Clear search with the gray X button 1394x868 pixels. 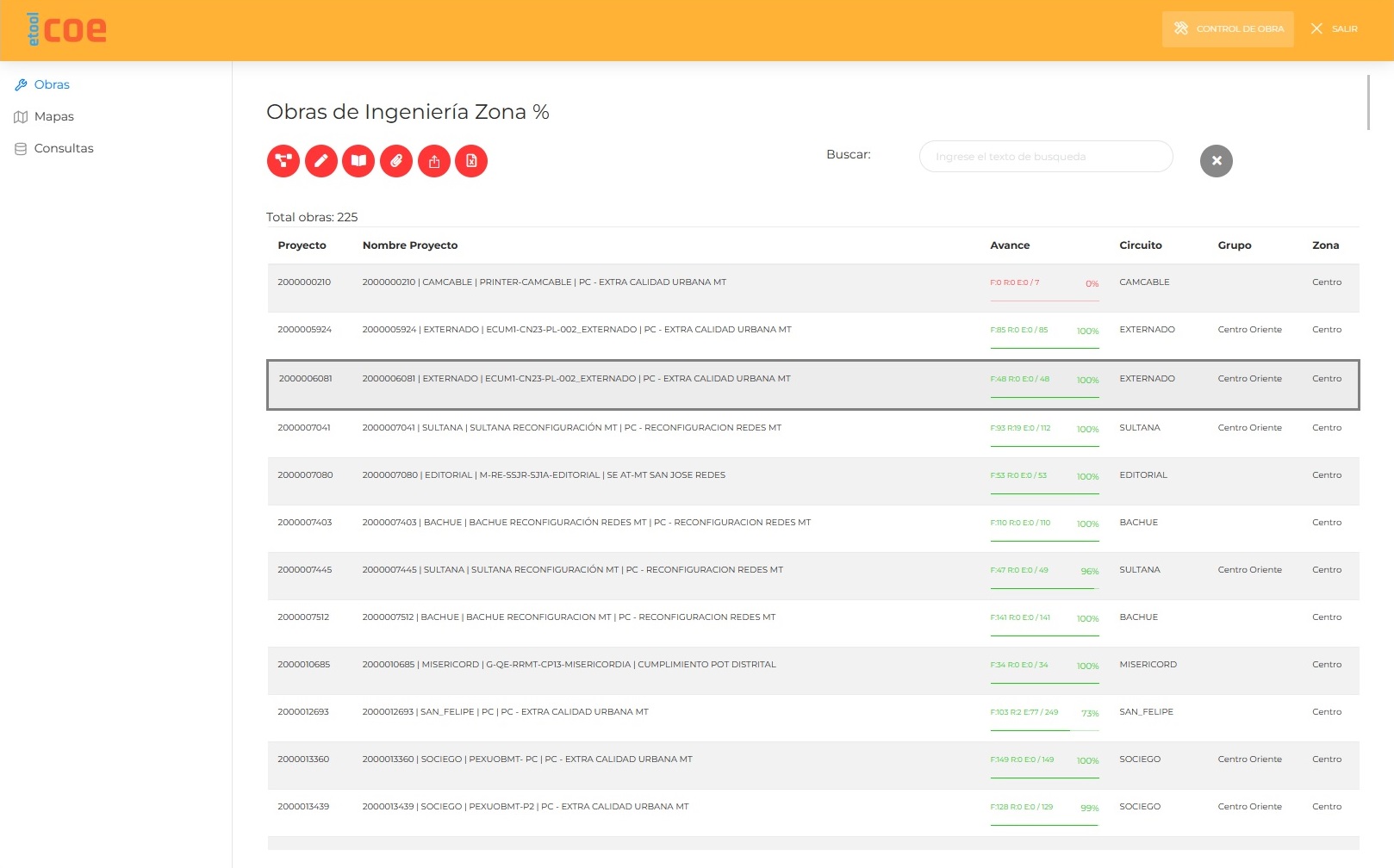coord(1216,161)
